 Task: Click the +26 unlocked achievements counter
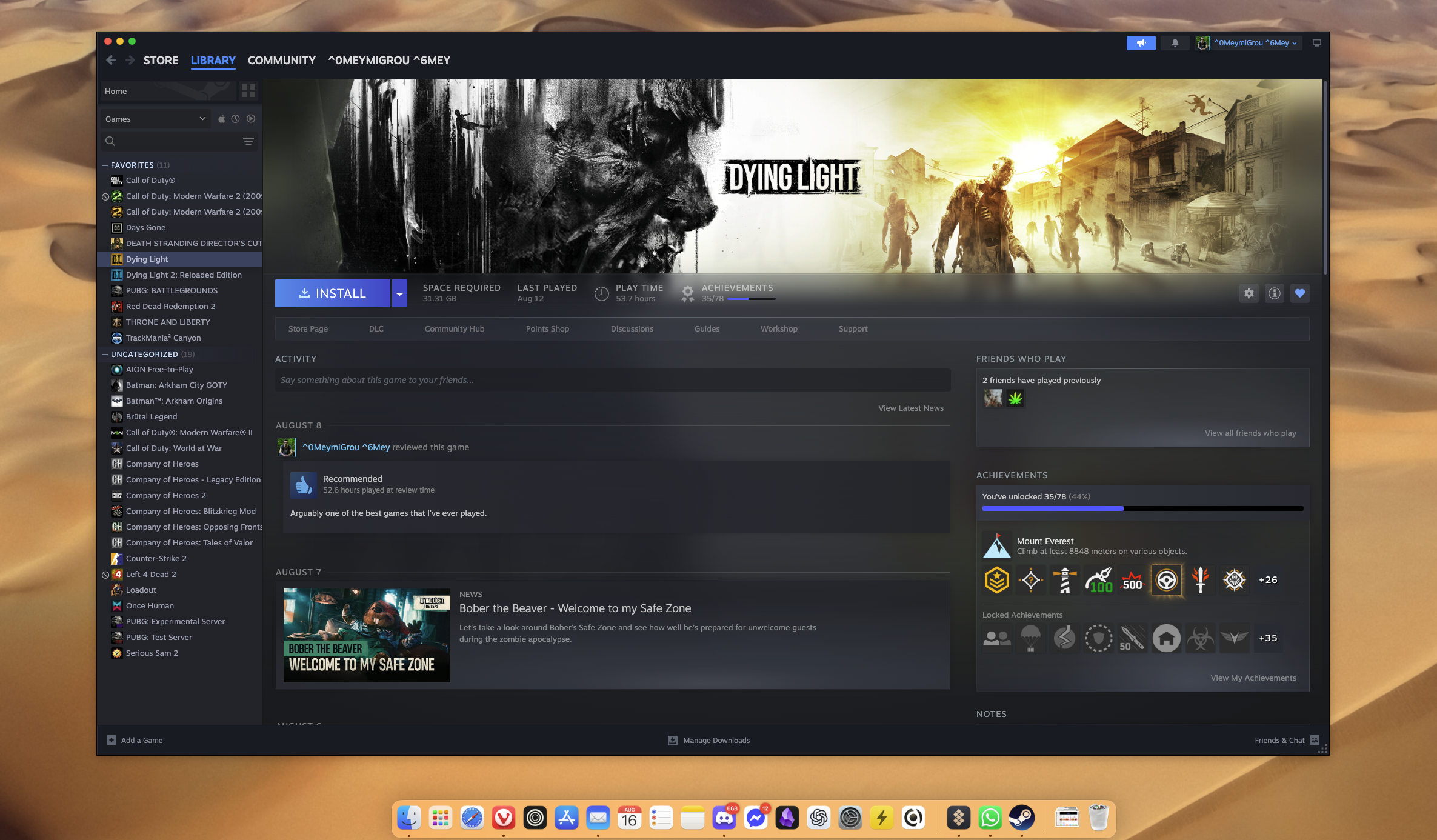click(x=1268, y=580)
